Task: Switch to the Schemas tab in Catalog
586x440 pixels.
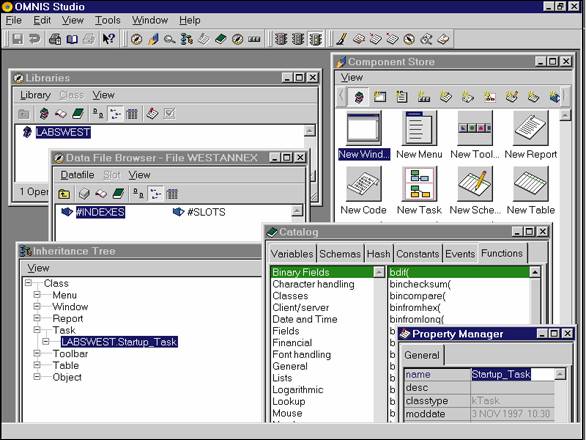Action: (x=340, y=254)
